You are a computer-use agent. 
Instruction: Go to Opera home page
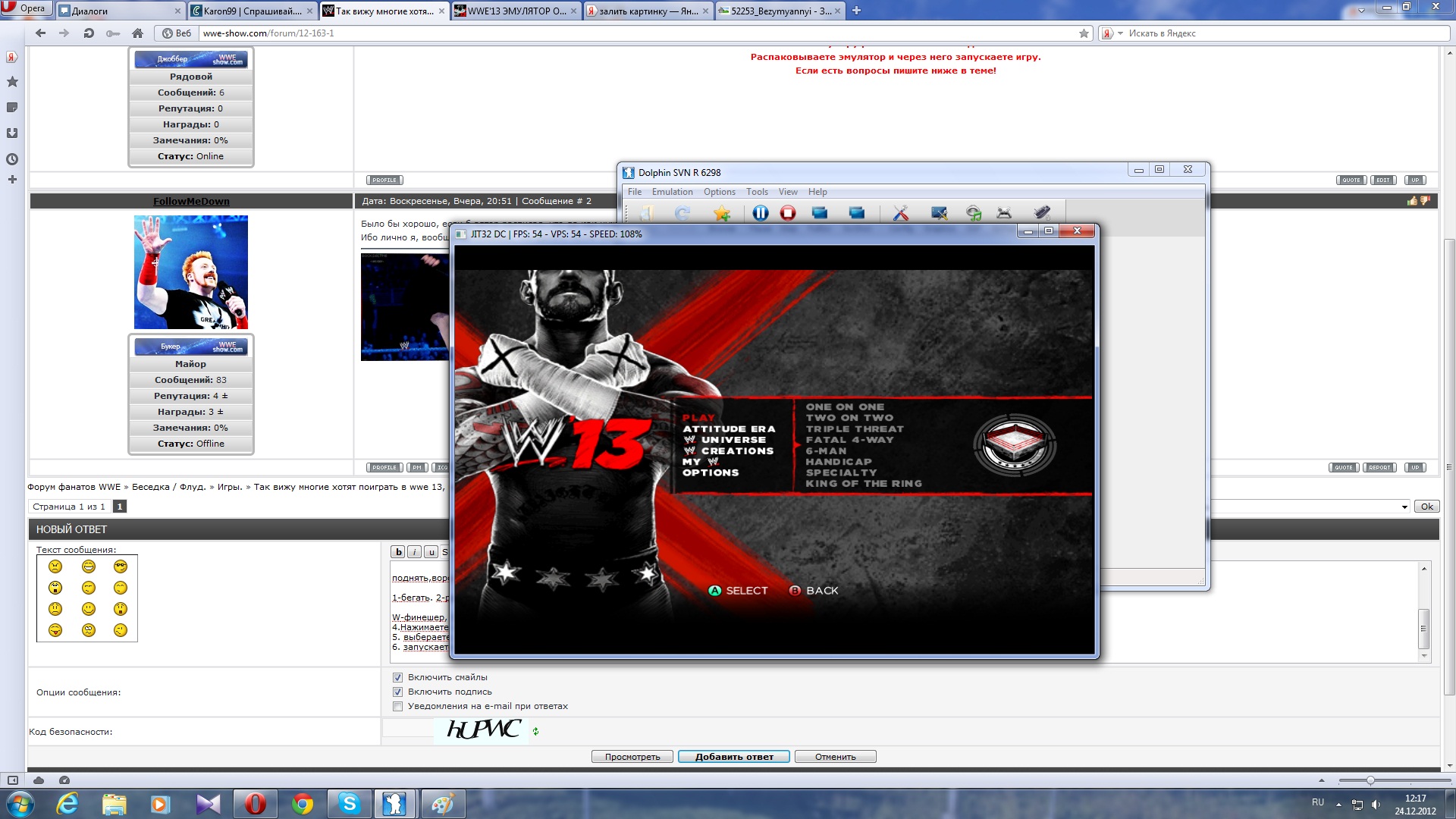point(137,33)
